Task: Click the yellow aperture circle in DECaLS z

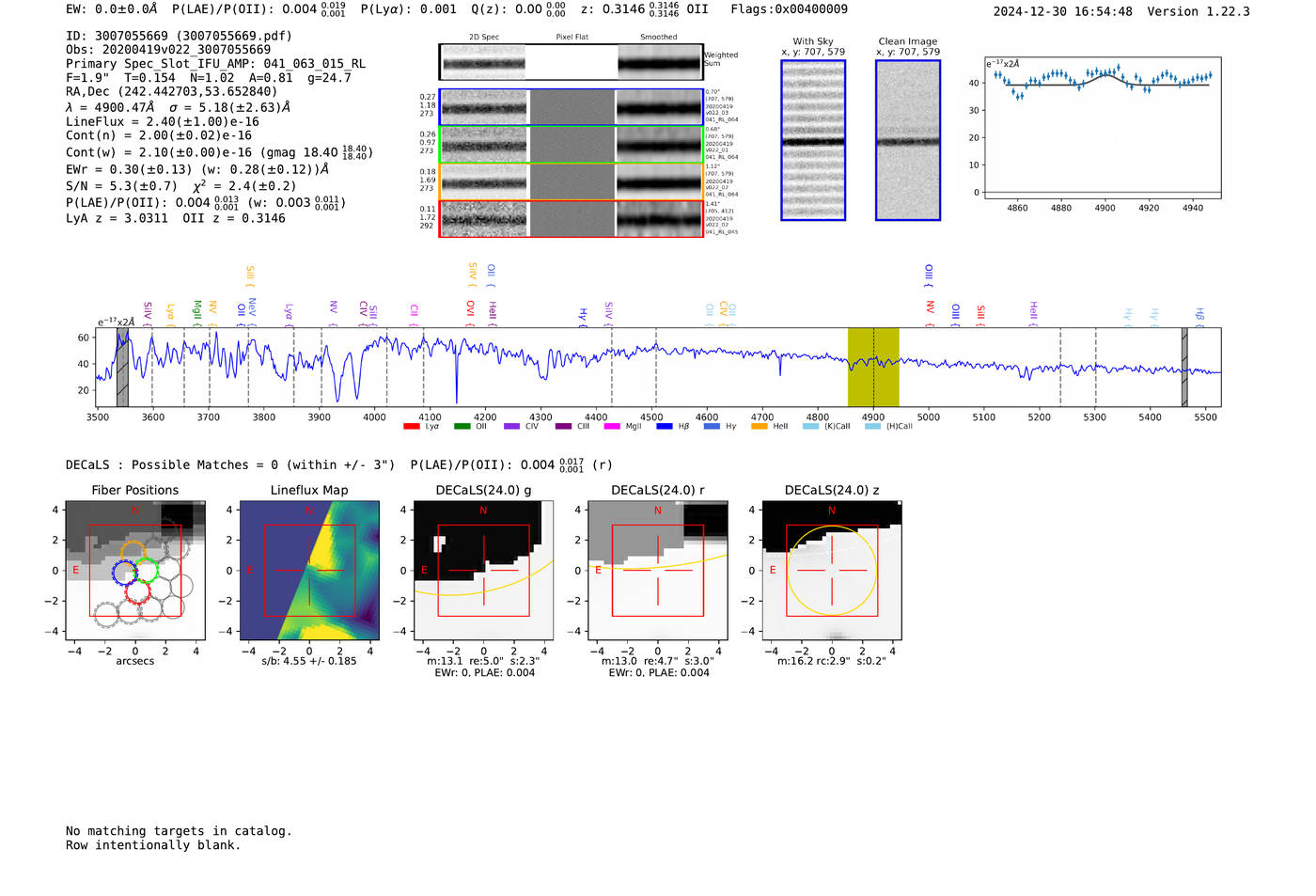Action: point(832,571)
